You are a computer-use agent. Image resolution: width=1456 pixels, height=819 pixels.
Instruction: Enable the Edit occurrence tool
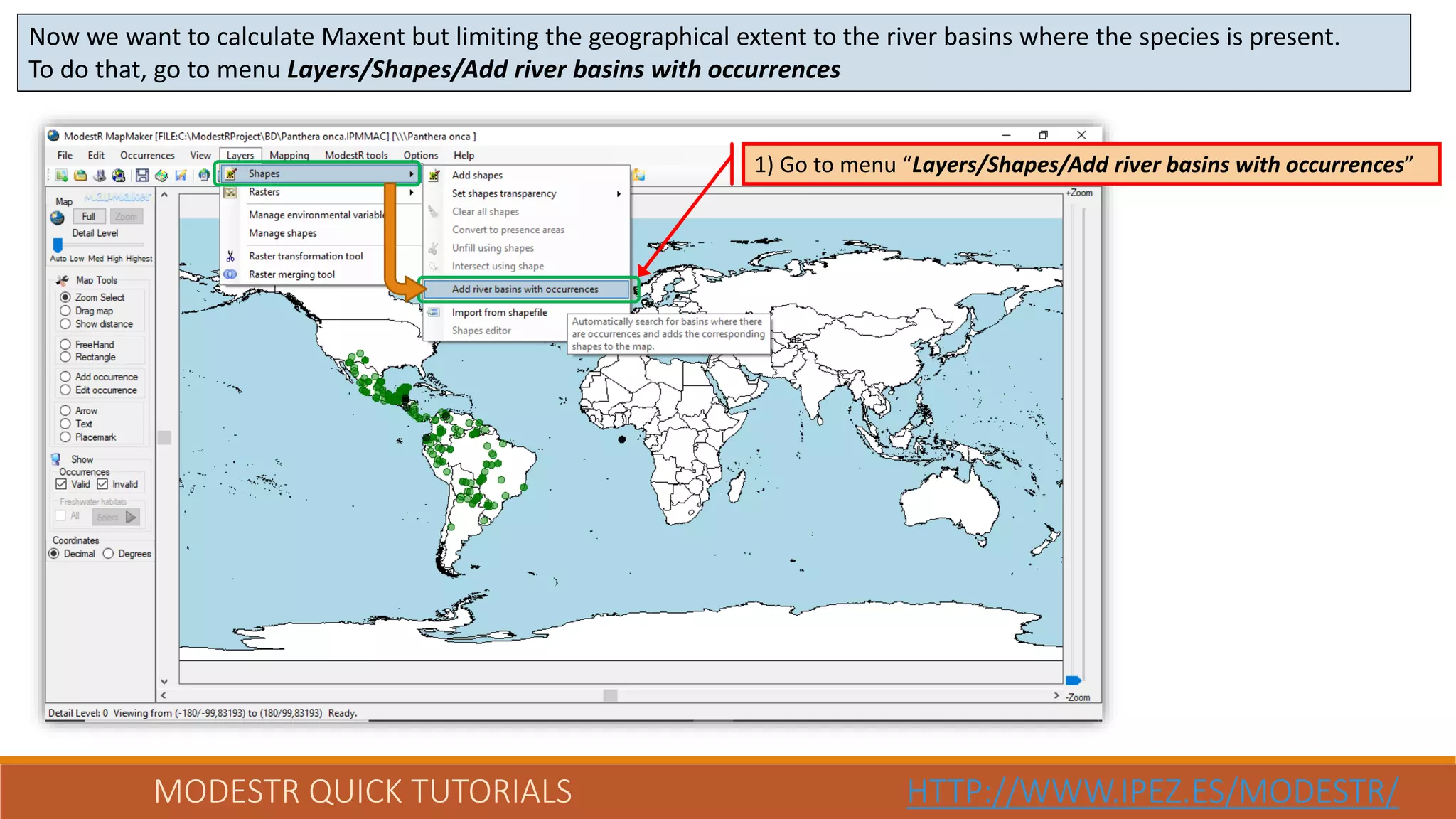pos(65,390)
